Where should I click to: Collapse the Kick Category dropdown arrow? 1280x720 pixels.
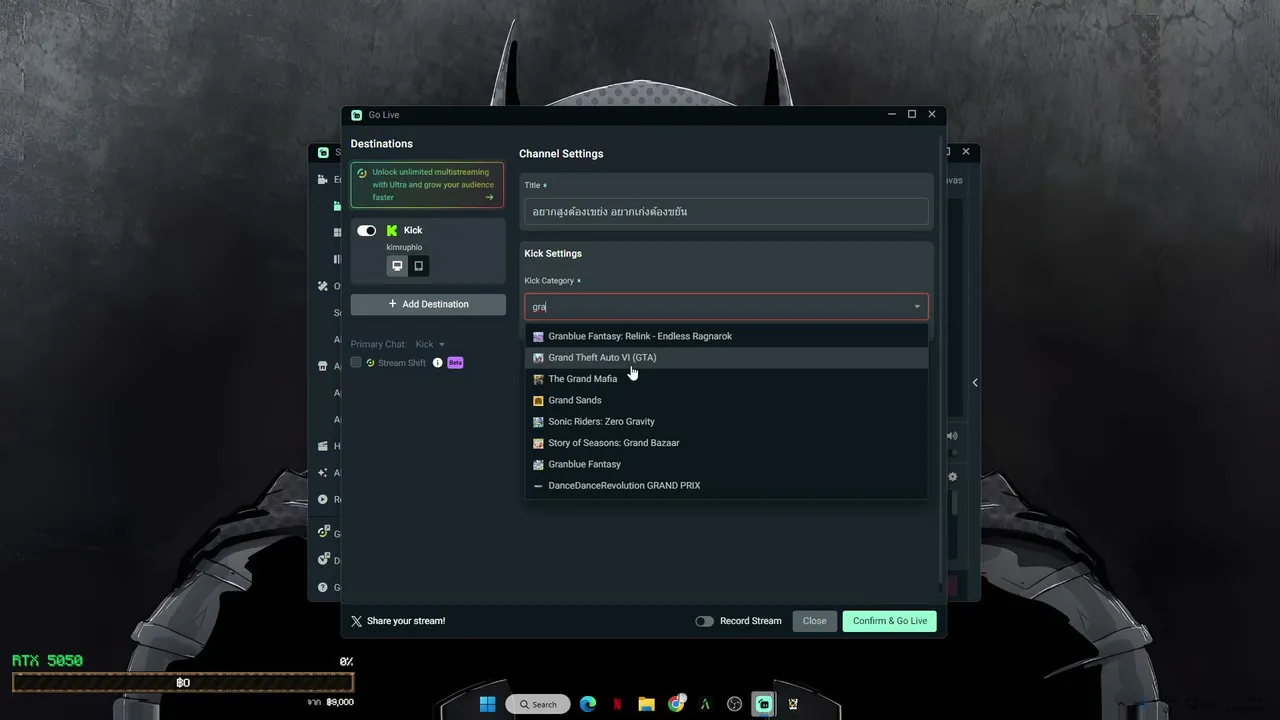917,307
